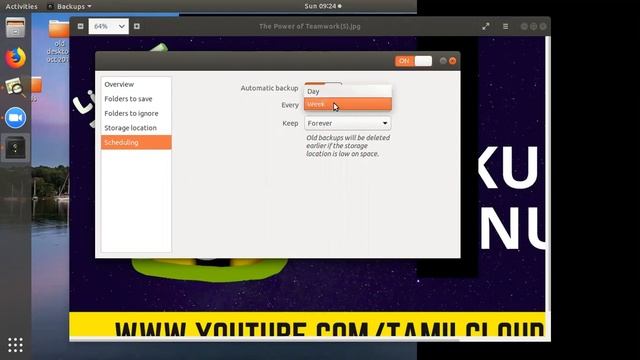
Task: Open the Activities overview
Action: pos(21,6)
